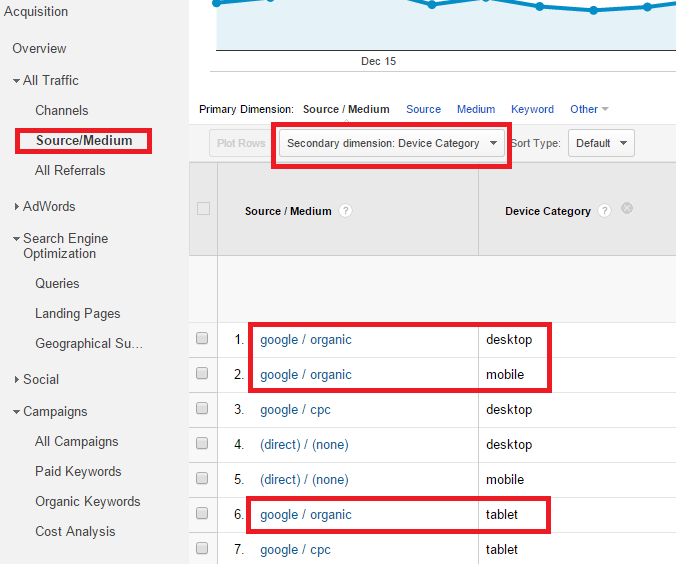Open the Secondary dimension: Device Category dropdown
Image resolution: width=676 pixels, height=564 pixels.
(391, 143)
